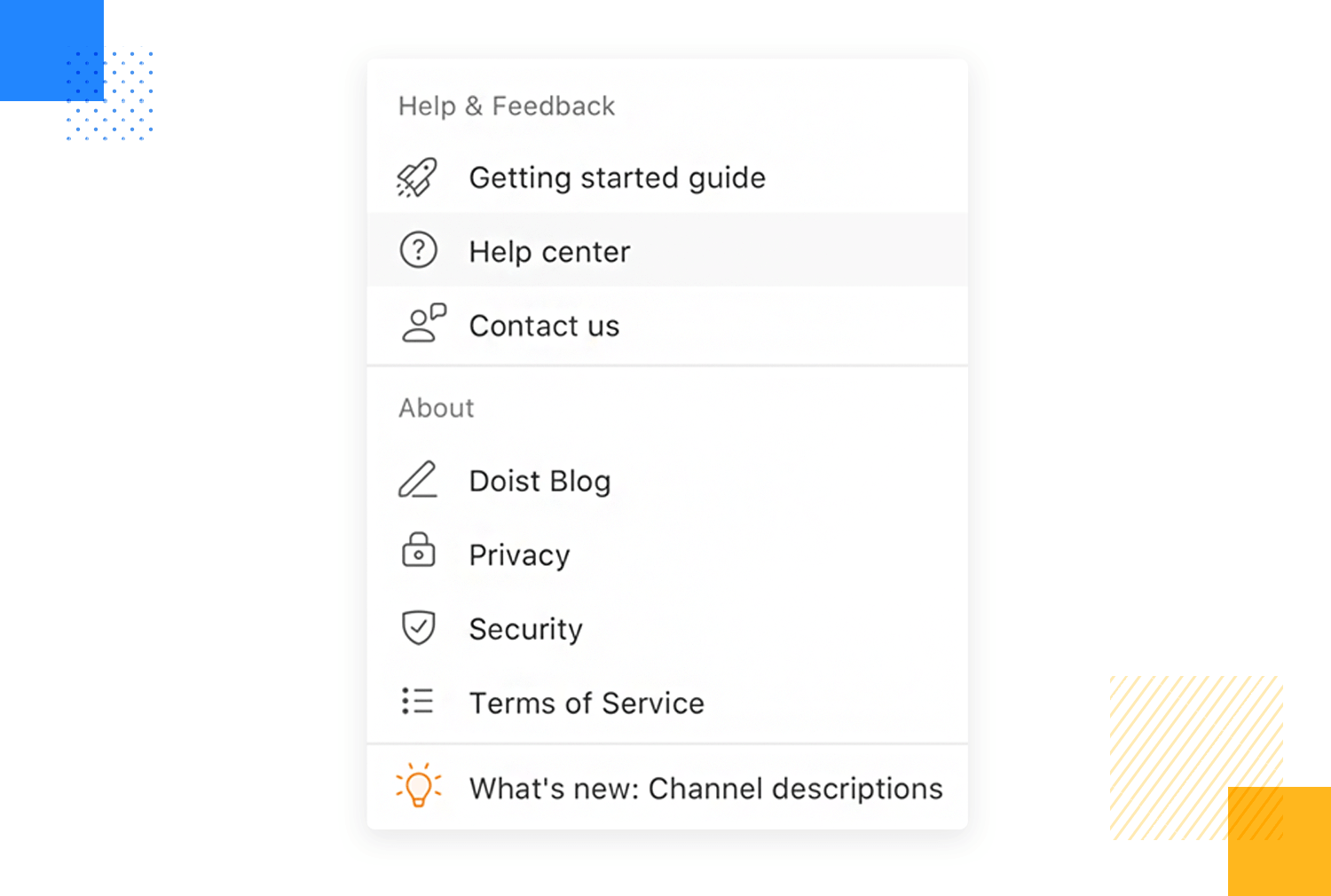Click the orange lightbulb What's new icon
This screenshot has width=1331, height=896.
(418, 784)
